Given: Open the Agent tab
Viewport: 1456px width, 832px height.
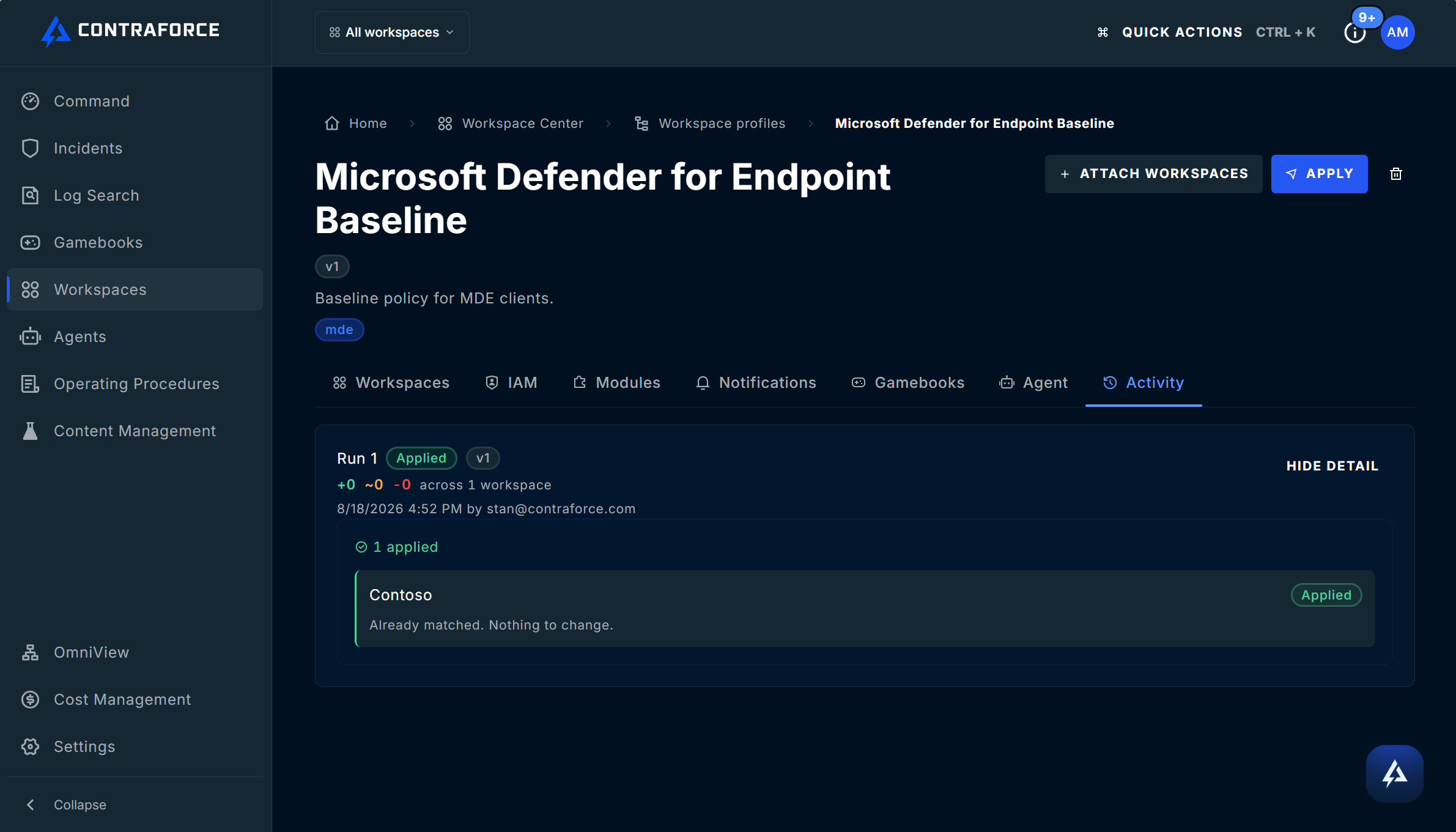Looking at the screenshot, I should (x=1033, y=382).
